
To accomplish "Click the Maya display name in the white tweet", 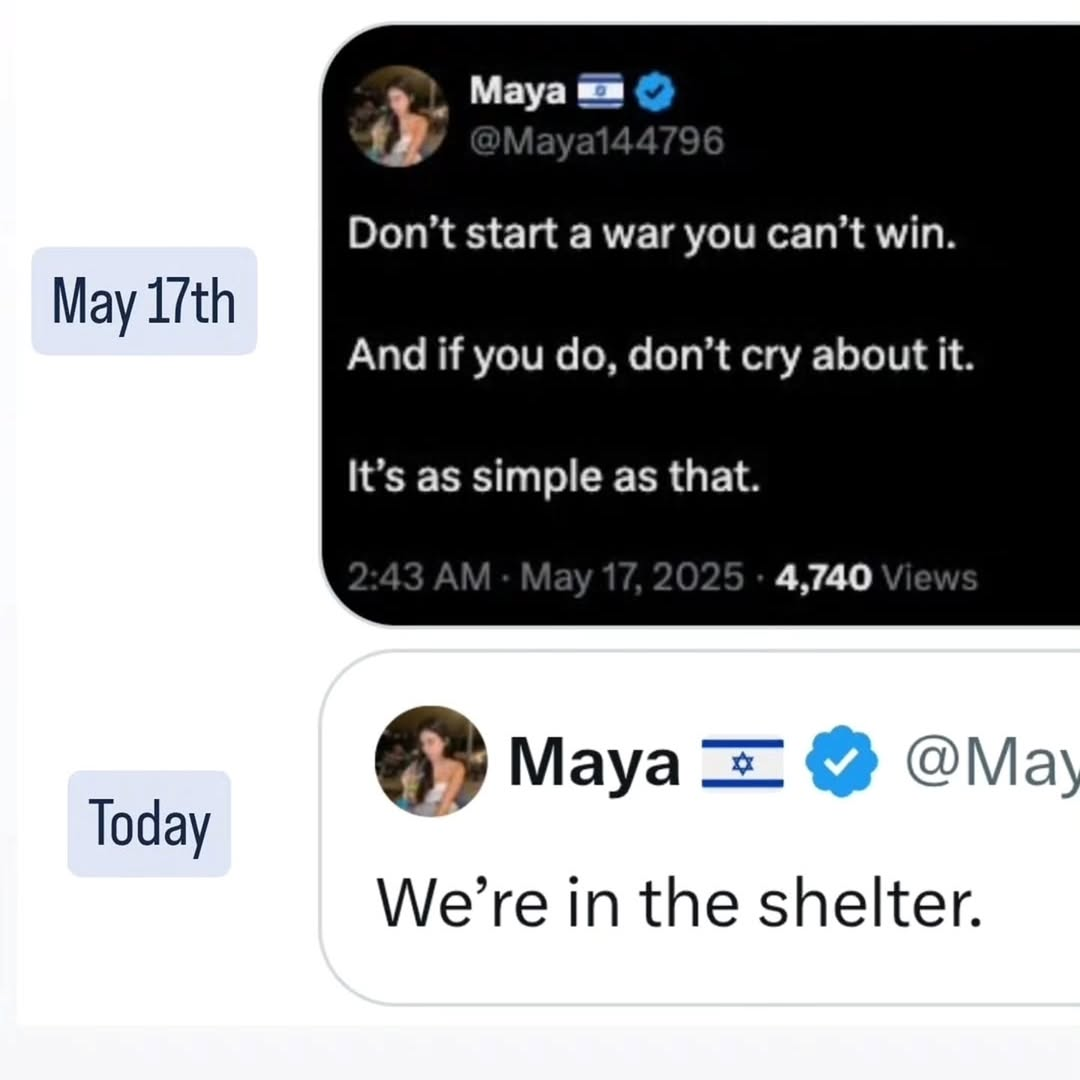I will [x=594, y=763].
